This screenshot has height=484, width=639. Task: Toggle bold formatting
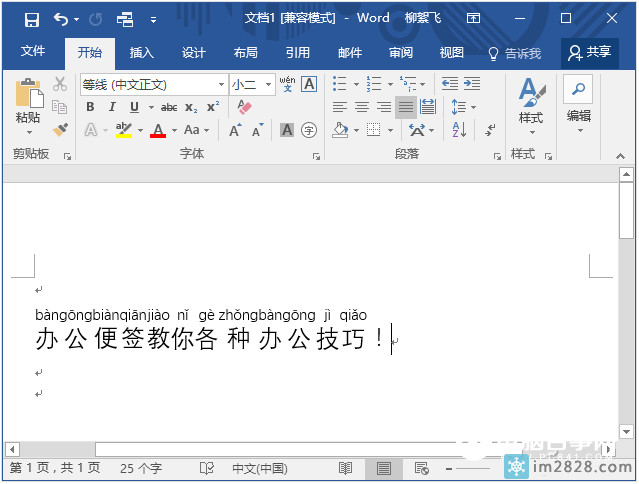coord(90,107)
